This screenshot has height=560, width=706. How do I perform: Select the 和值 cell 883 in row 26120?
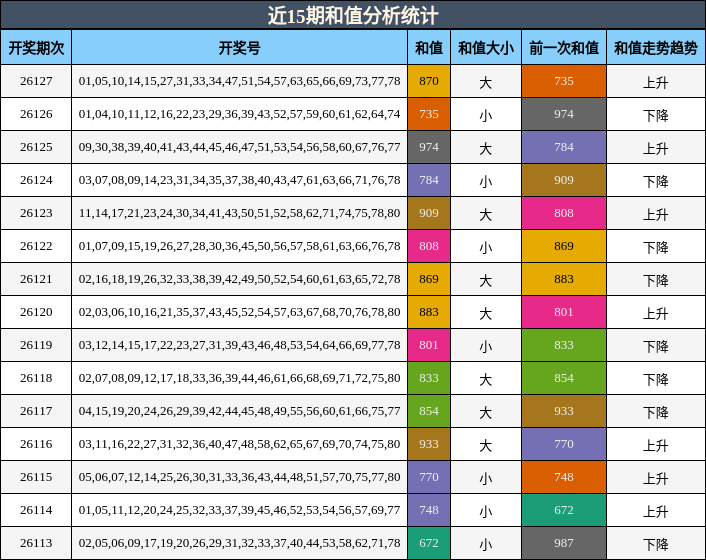click(x=429, y=312)
